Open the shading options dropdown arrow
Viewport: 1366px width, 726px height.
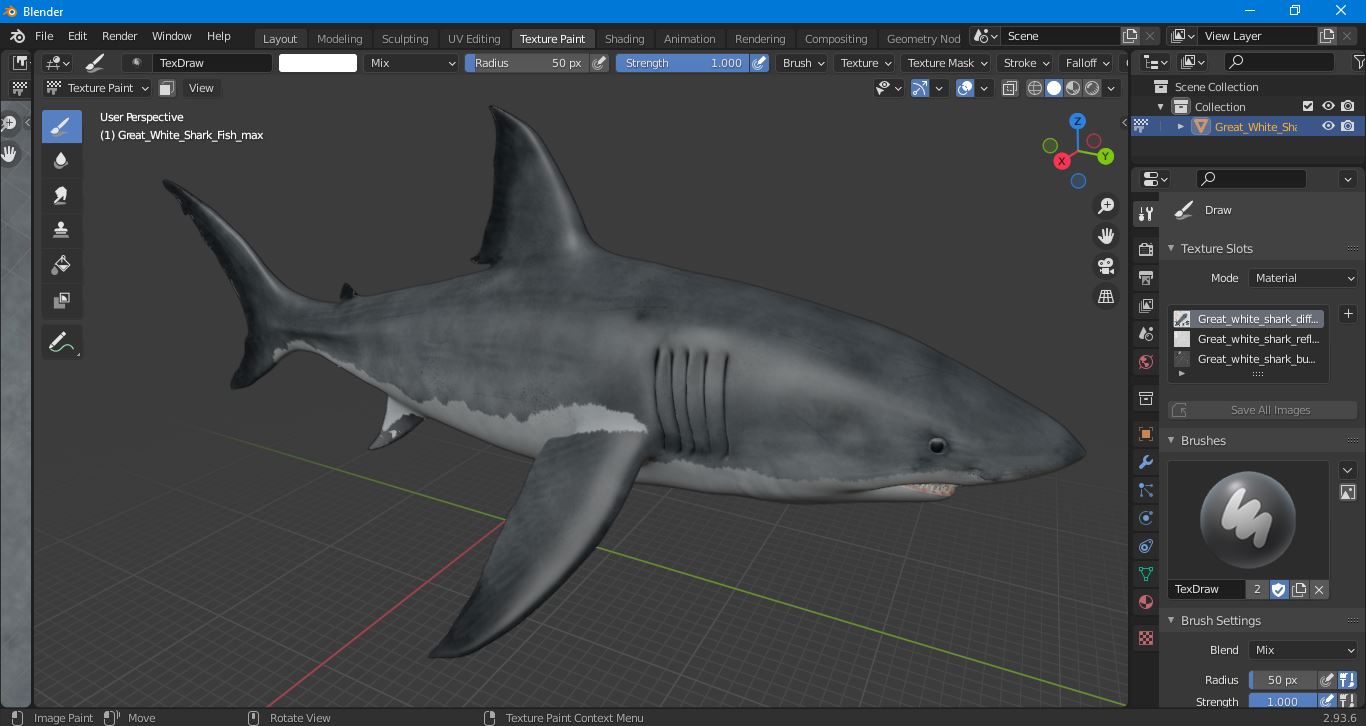[1111, 88]
